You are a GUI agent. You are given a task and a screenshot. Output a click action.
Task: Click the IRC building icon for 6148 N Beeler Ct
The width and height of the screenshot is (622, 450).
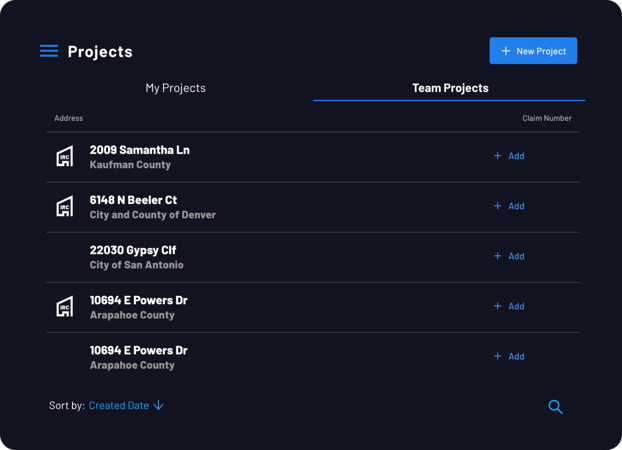[64, 206]
